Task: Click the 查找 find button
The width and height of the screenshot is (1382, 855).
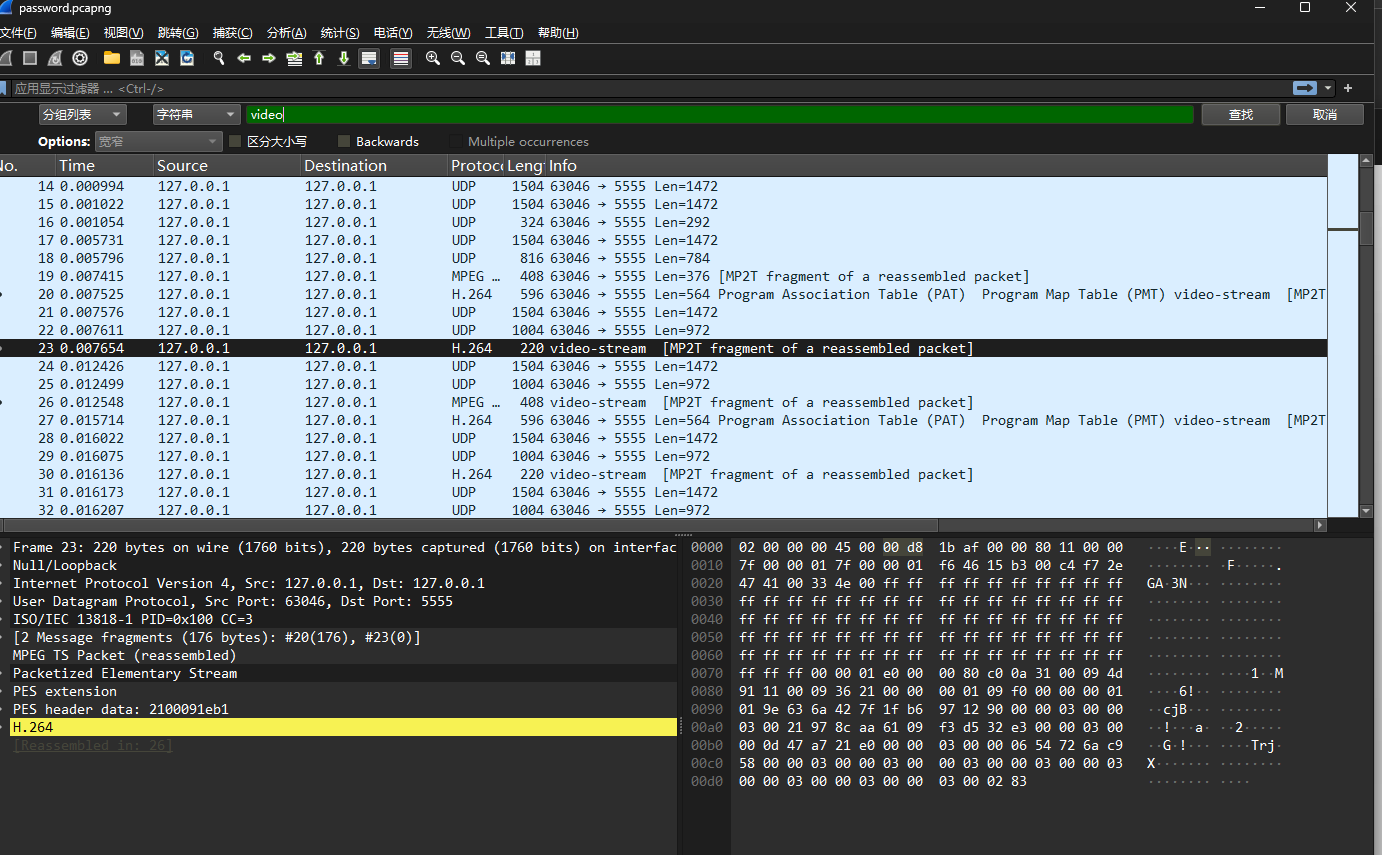Action: (x=1240, y=115)
